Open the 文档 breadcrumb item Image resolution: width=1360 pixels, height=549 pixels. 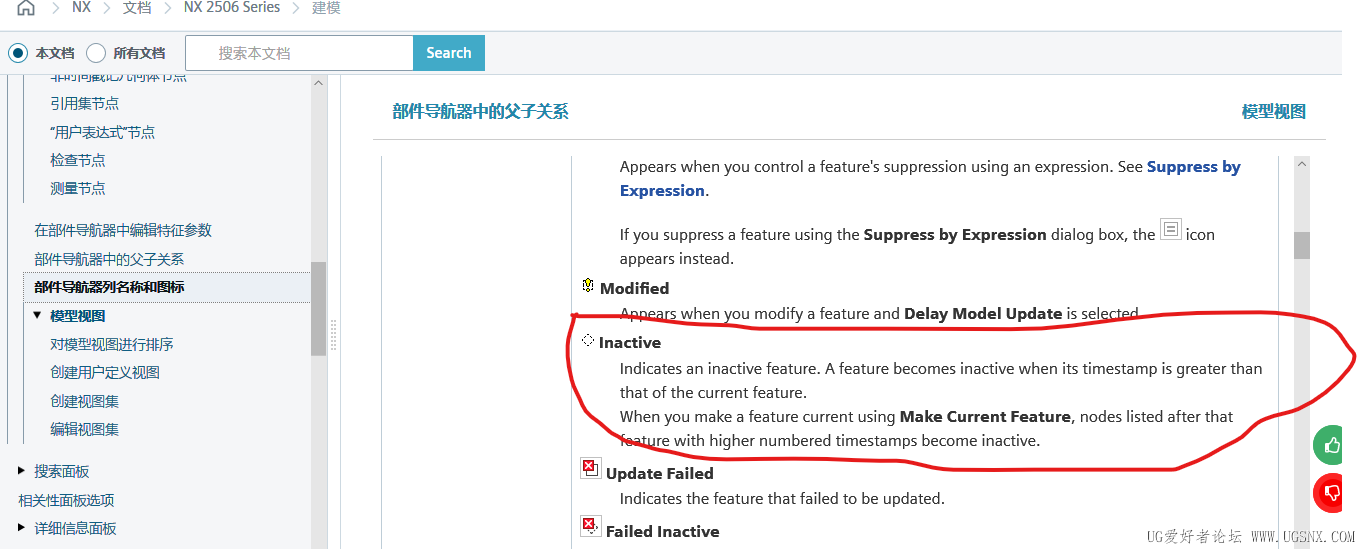pos(137,7)
